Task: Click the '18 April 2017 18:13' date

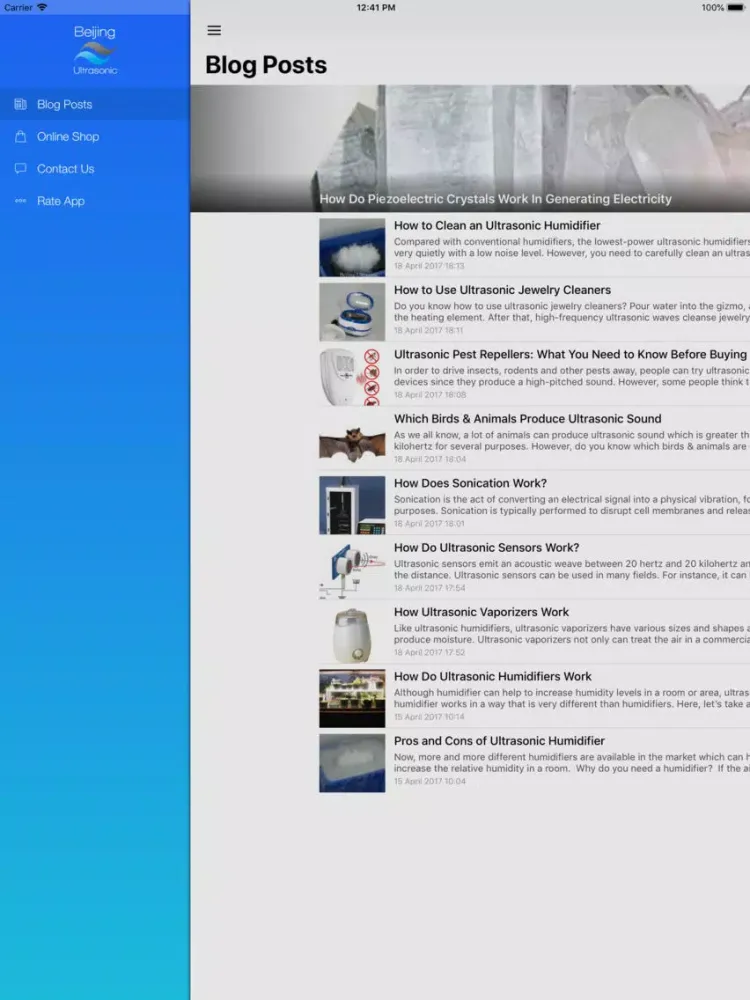Action: [x=429, y=266]
